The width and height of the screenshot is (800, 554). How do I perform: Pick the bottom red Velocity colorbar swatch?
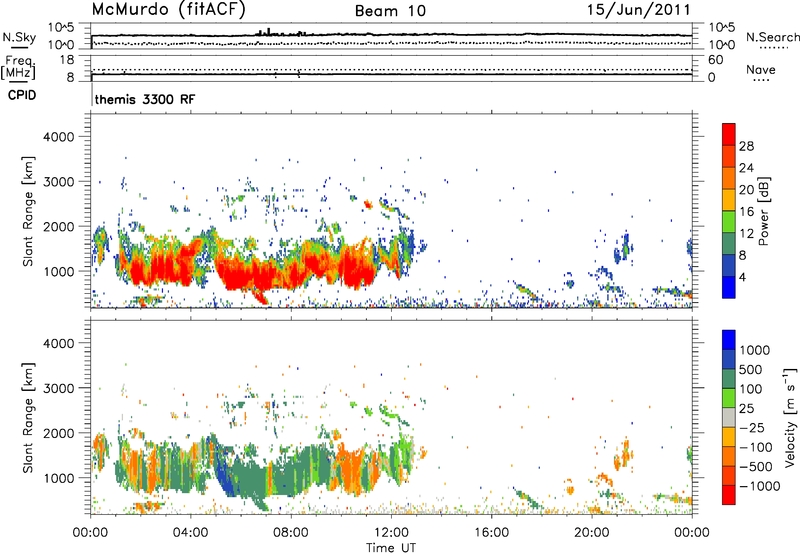pos(729,495)
